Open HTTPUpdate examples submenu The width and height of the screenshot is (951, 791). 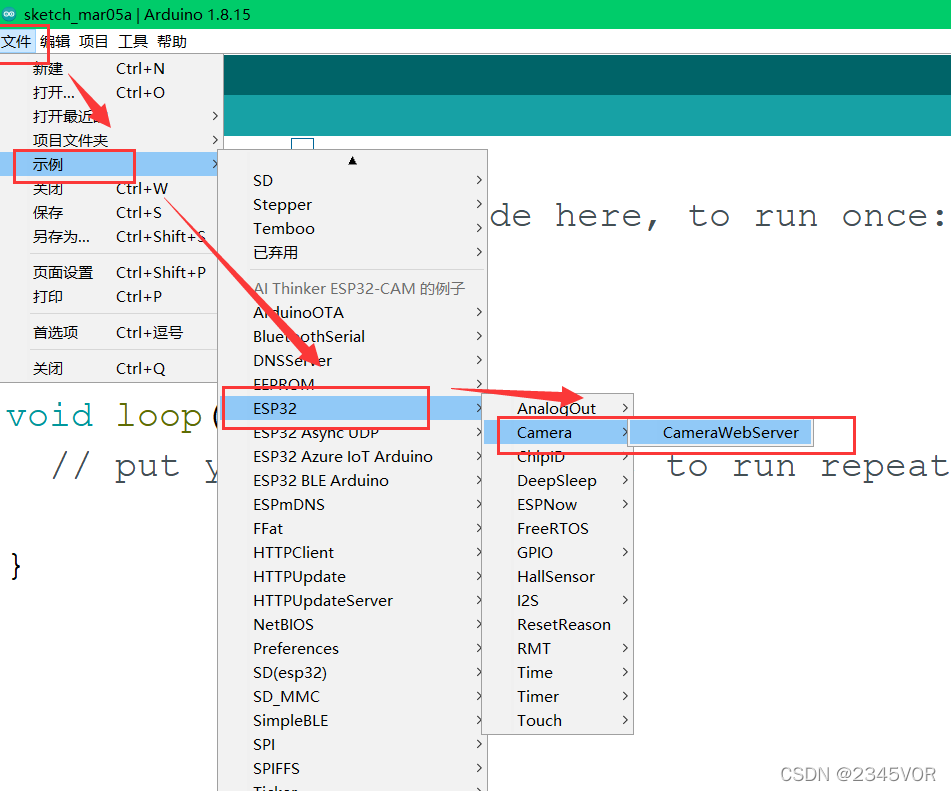coord(352,576)
